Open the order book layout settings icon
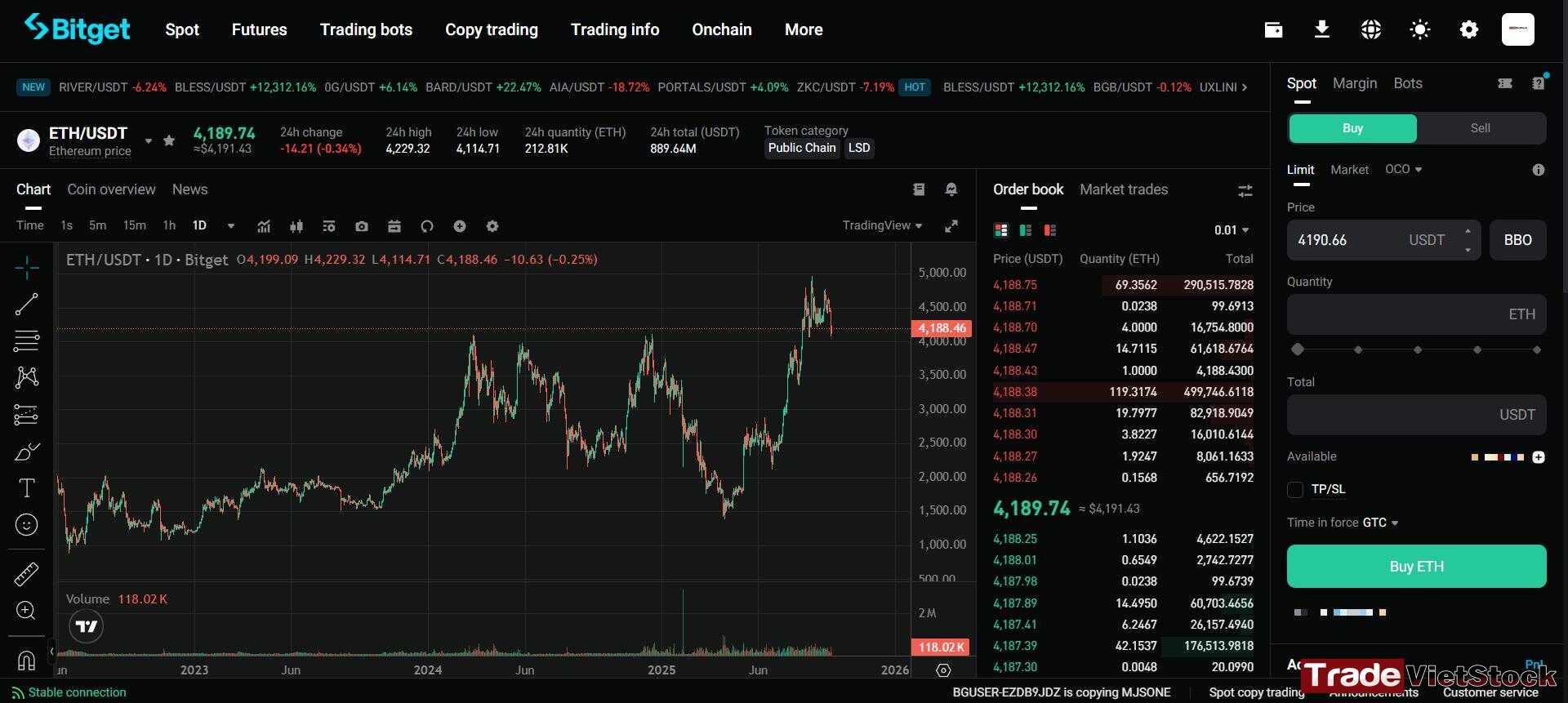 [1245, 190]
